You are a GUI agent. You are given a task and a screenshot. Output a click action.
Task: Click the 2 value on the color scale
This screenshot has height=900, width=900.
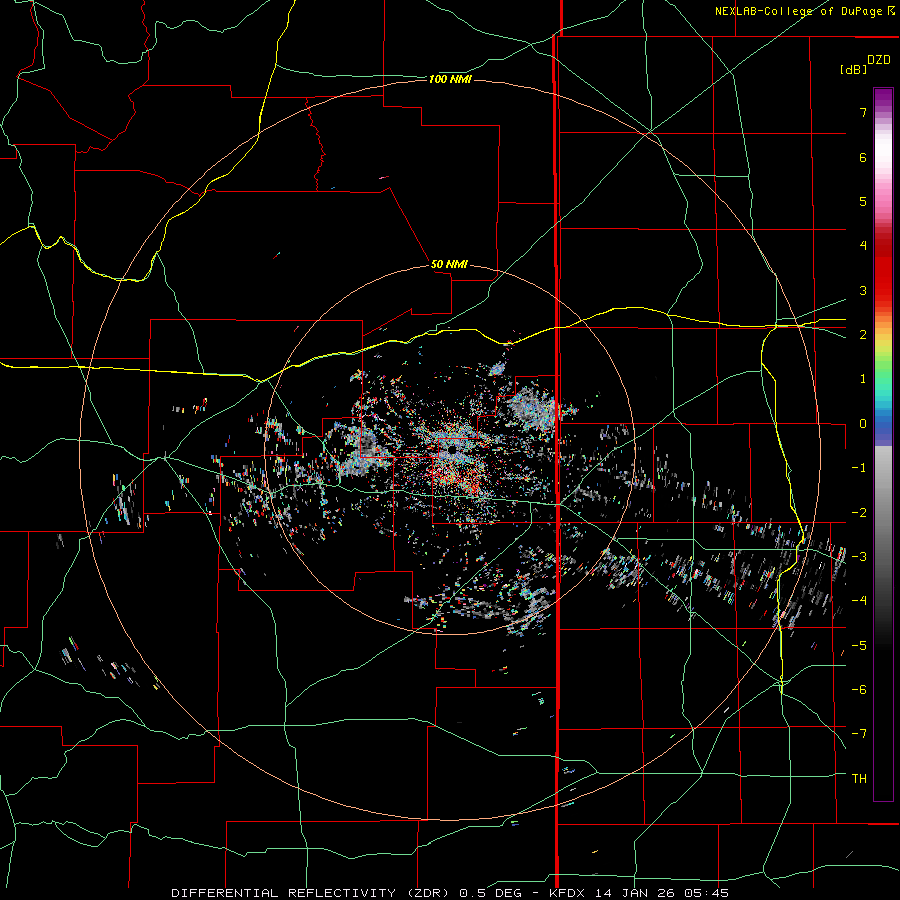863,335
